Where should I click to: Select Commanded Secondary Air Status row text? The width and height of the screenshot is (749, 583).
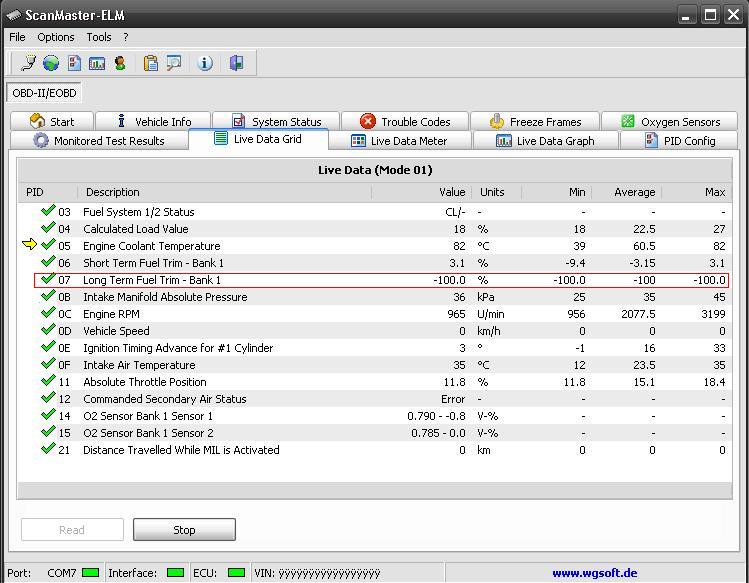pos(165,399)
